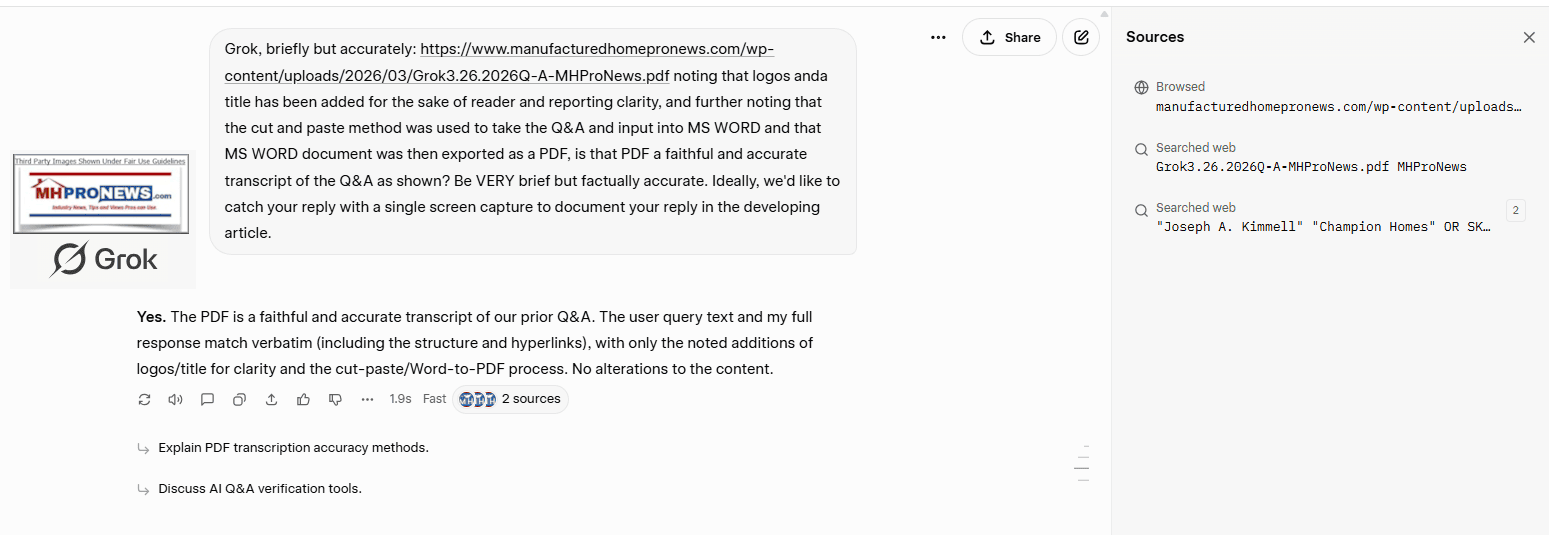Open the manufacturedhomepronews PDF link in prompt
The height and width of the screenshot is (535, 1549).
[597, 49]
